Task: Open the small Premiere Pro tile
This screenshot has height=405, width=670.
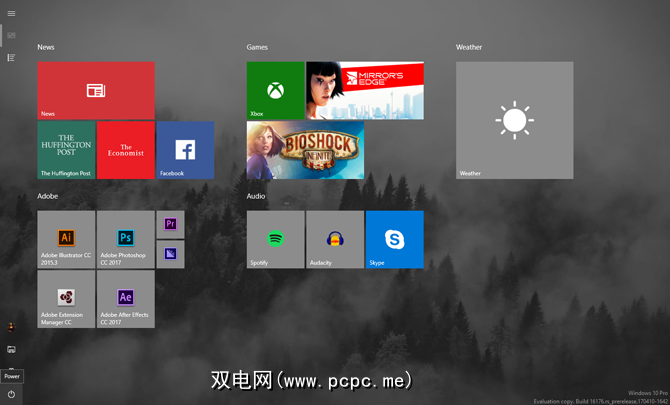Action: point(170,224)
